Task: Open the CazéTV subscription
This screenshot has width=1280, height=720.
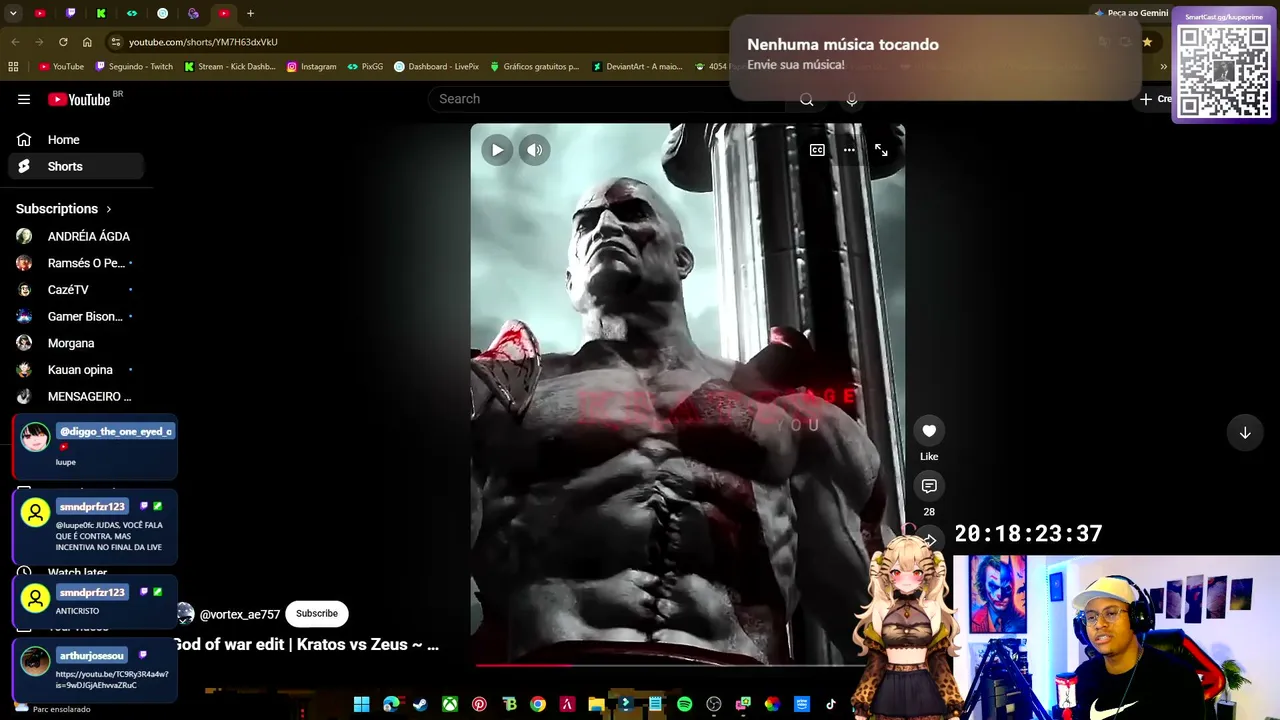Action: 76,290
